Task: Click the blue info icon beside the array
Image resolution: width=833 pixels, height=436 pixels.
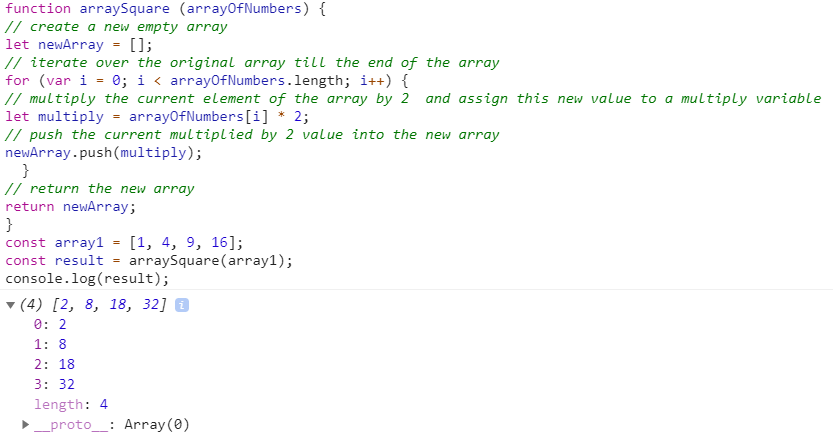Action: tap(182, 305)
